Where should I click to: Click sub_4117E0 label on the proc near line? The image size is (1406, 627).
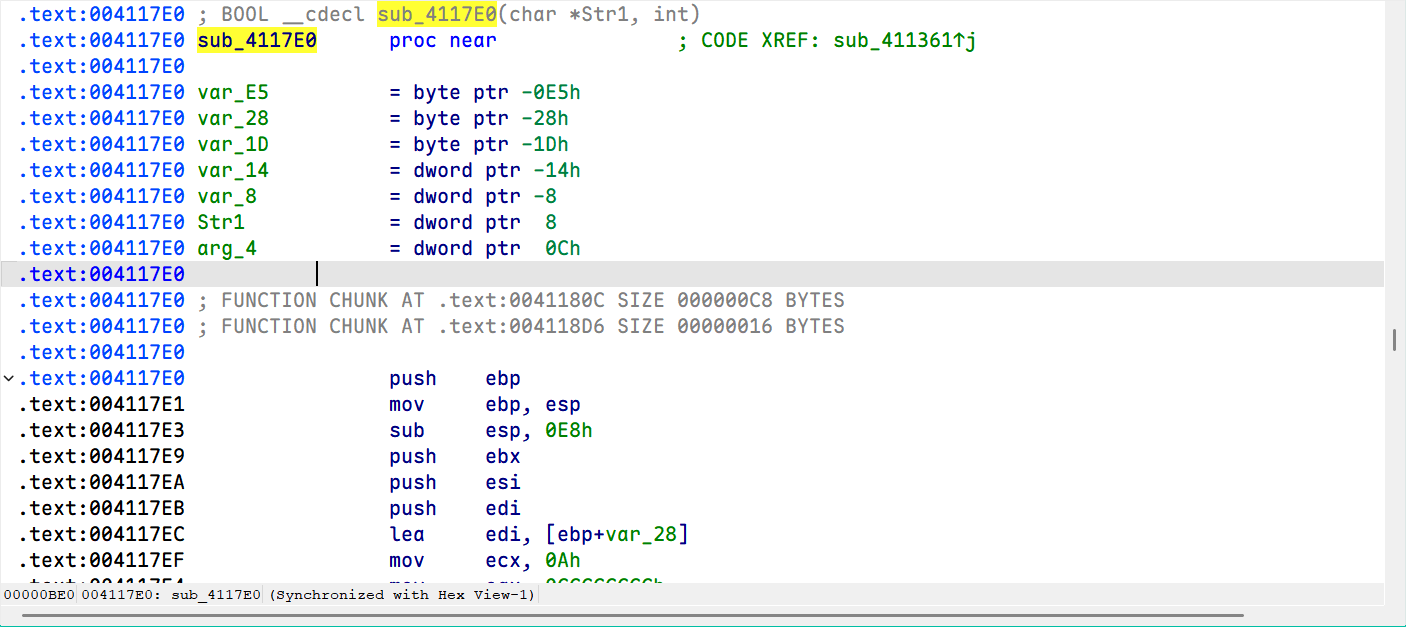coord(257,41)
